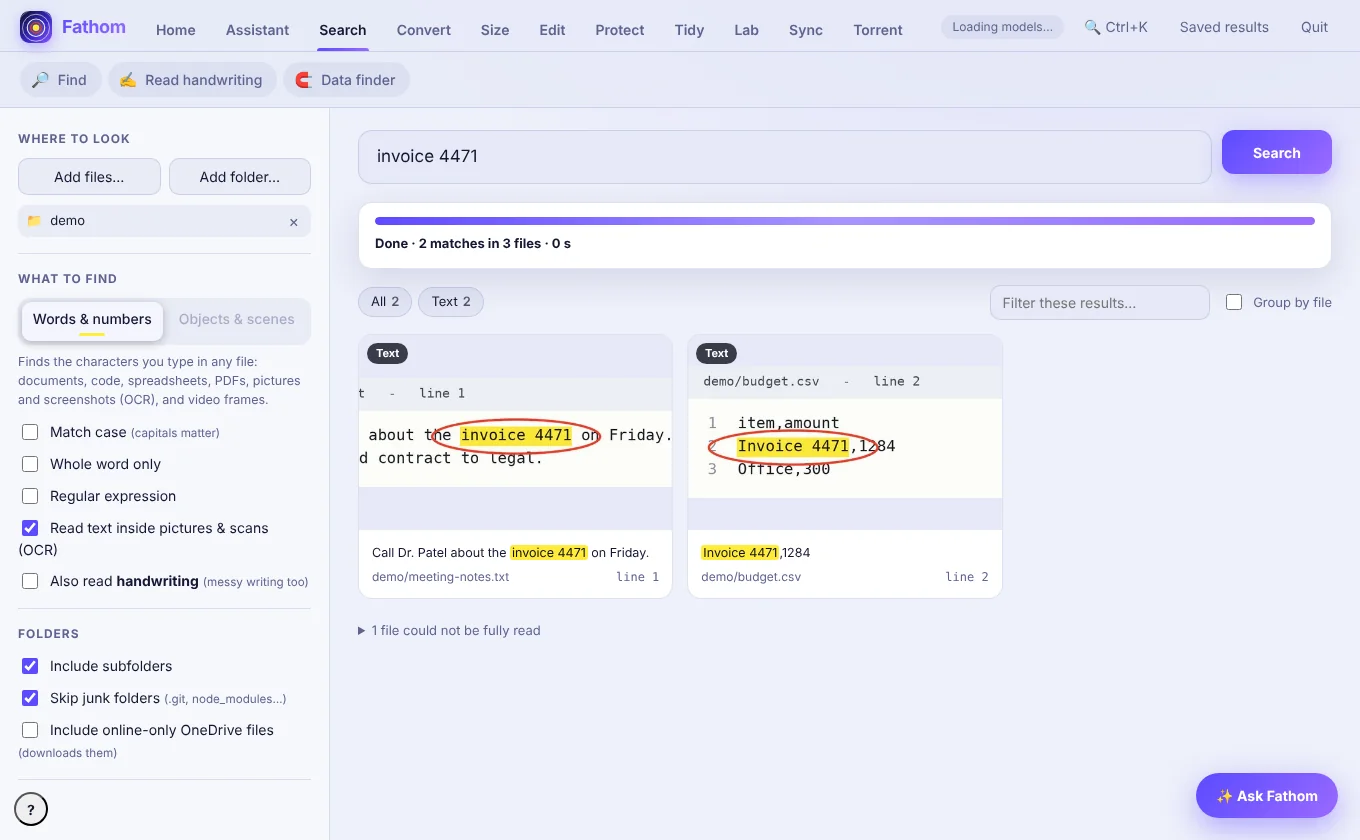The height and width of the screenshot is (840, 1360).
Task: Open the Convert tab
Action: pyautogui.click(x=424, y=30)
